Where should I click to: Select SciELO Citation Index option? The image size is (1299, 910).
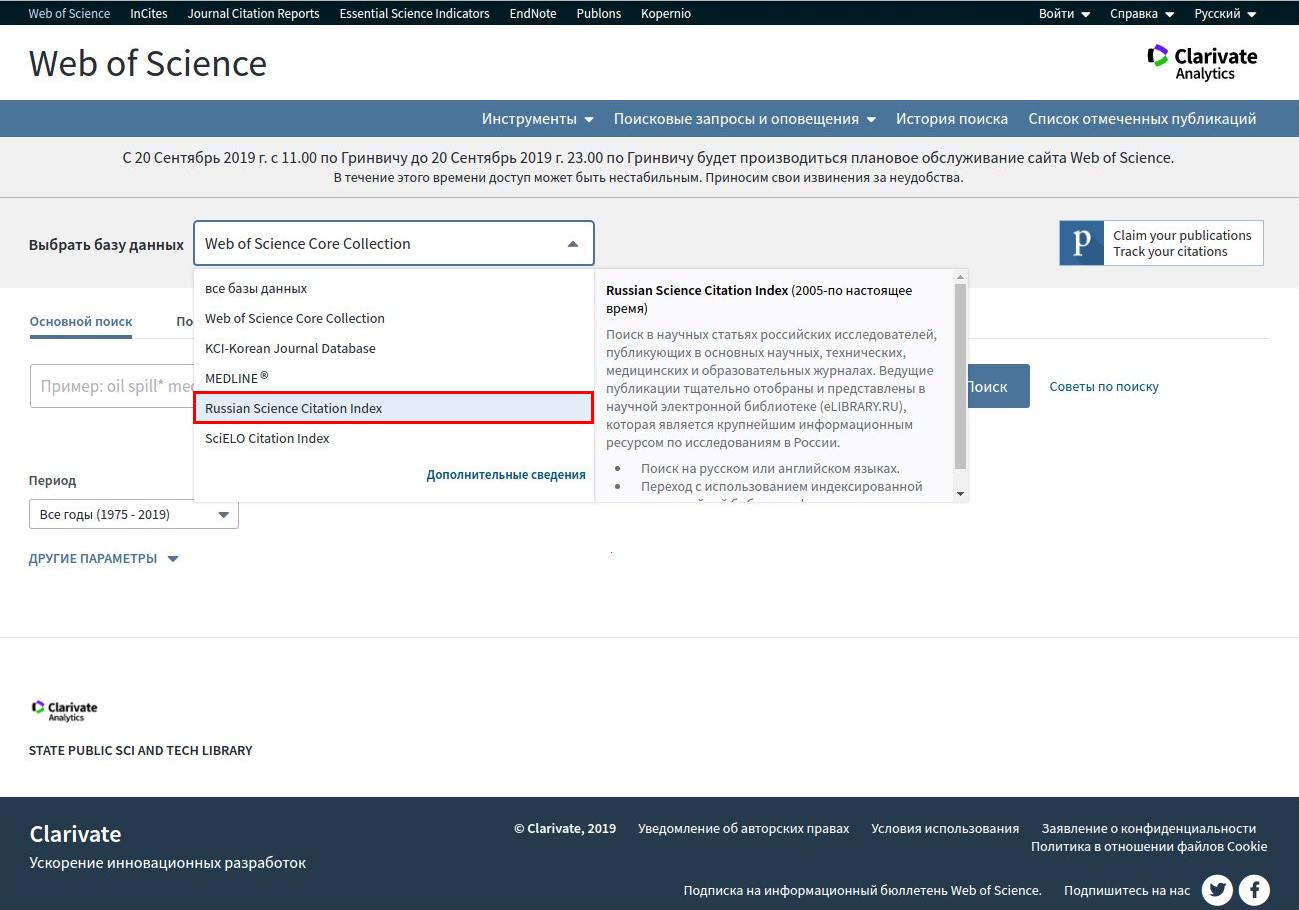point(267,438)
